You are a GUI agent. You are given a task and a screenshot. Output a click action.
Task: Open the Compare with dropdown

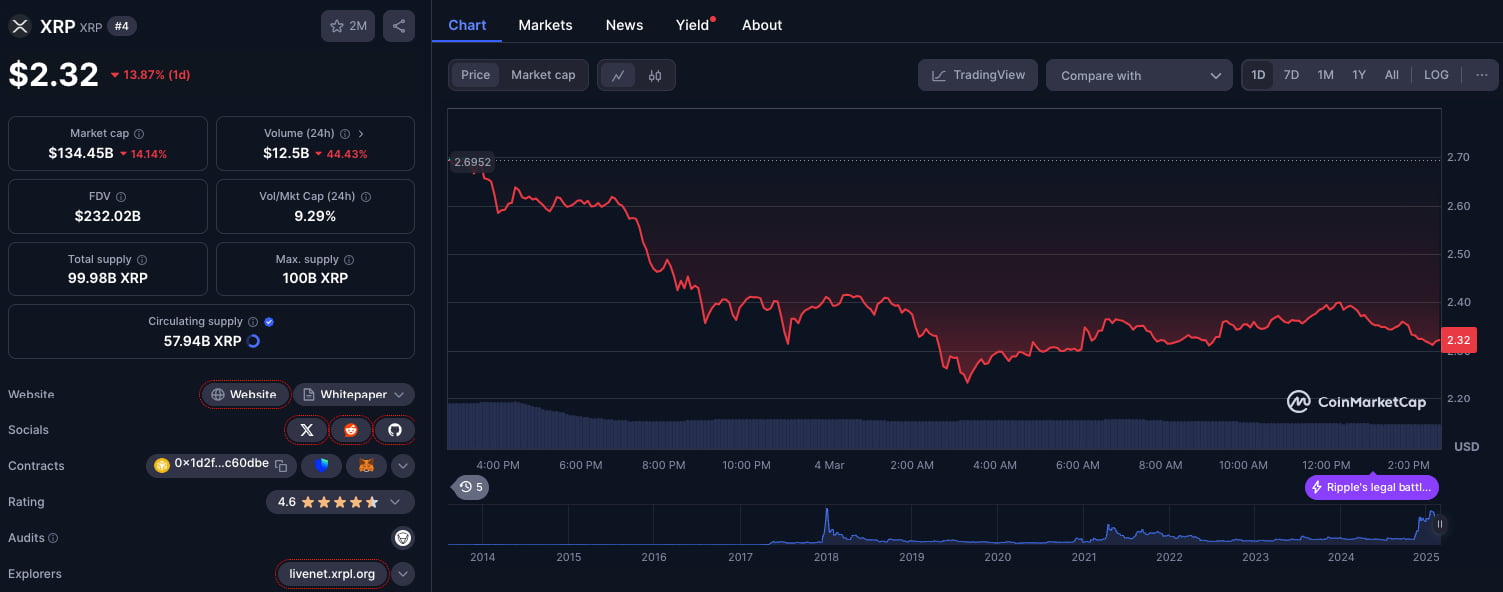click(x=1139, y=75)
